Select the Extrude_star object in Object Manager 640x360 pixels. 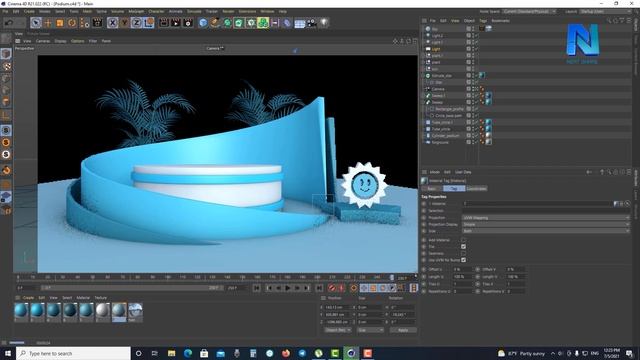click(x=442, y=76)
